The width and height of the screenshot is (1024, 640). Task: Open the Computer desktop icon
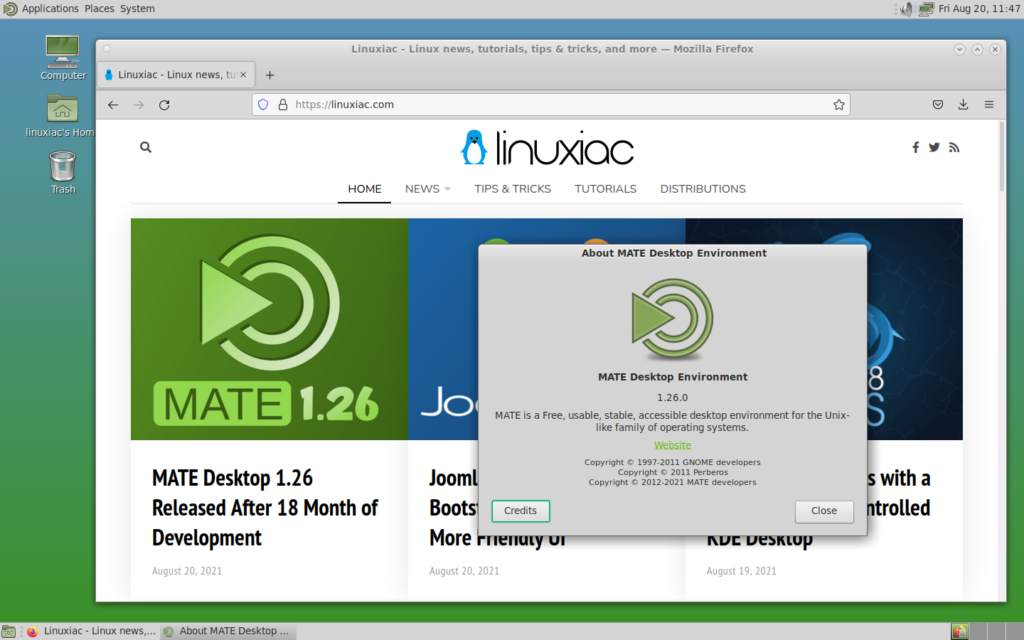click(63, 57)
